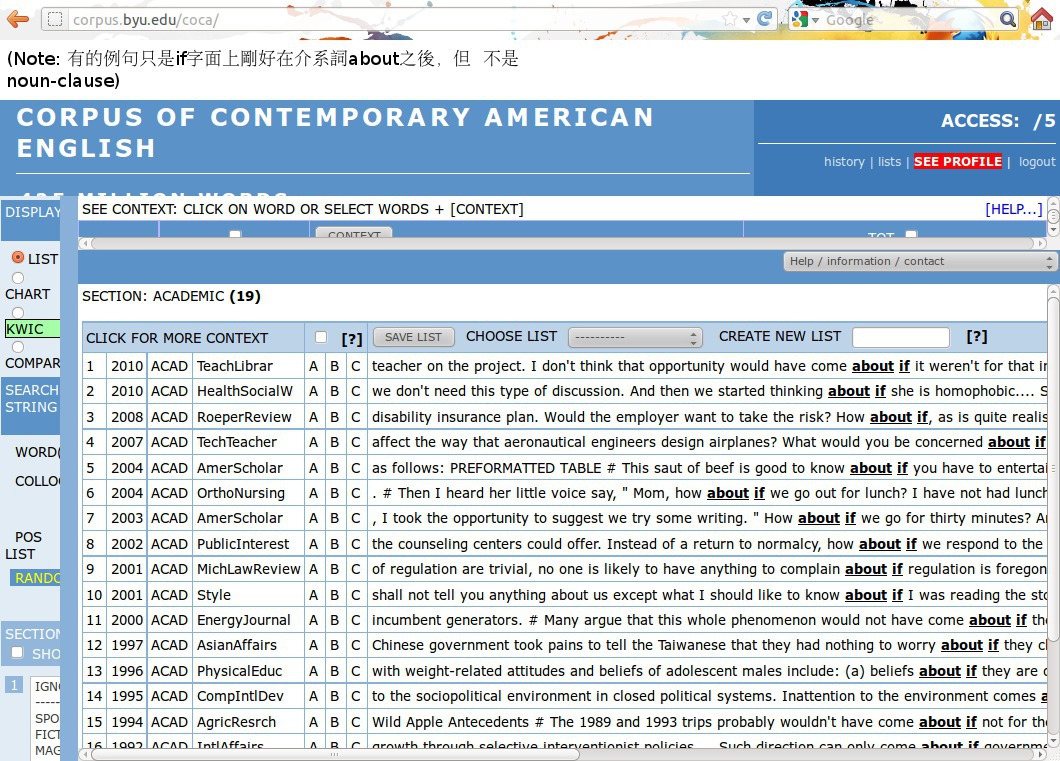Screen dimensions: 1060x761
Task: Open address bar history dropdown arrow
Action: tap(746, 20)
